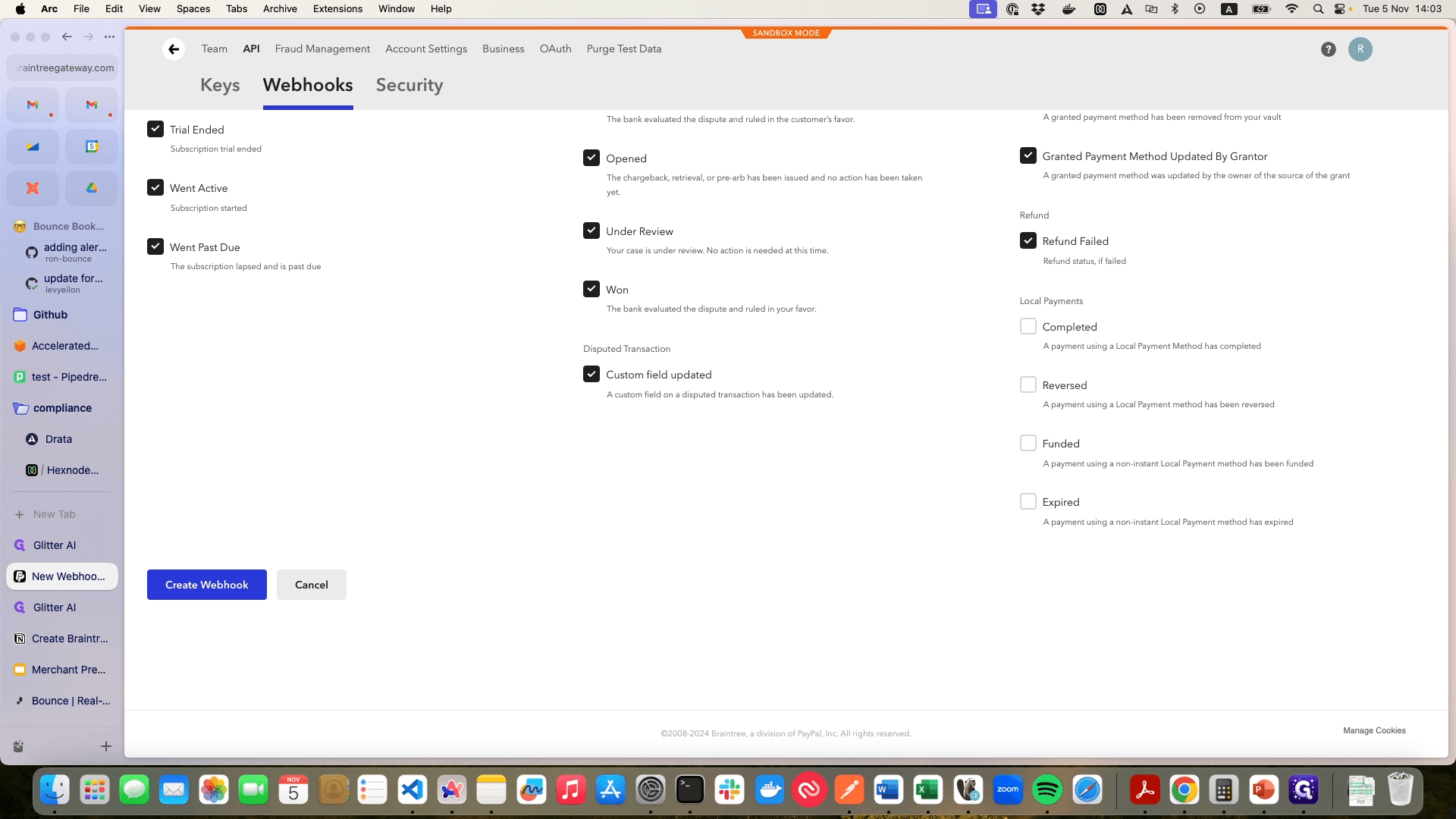Screen dimensions: 1456x819
Task: Collapse the Bounce Book... sidebar group
Action: click(x=62, y=226)
